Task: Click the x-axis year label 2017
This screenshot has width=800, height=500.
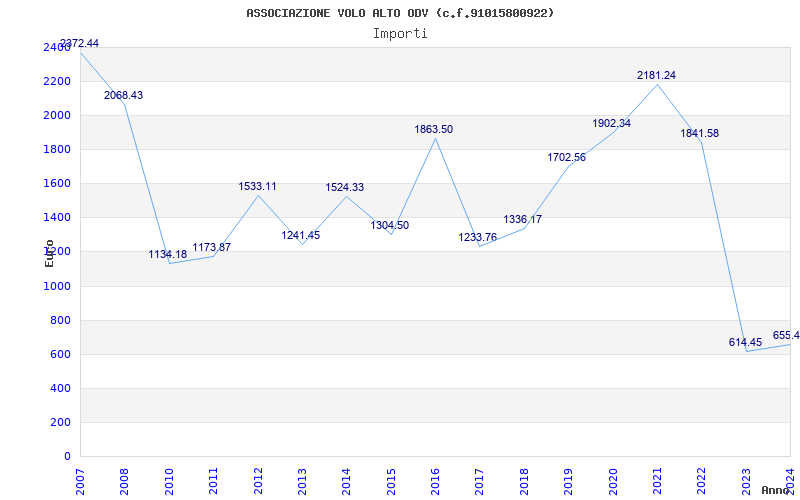Action: (x=480, y=481)
